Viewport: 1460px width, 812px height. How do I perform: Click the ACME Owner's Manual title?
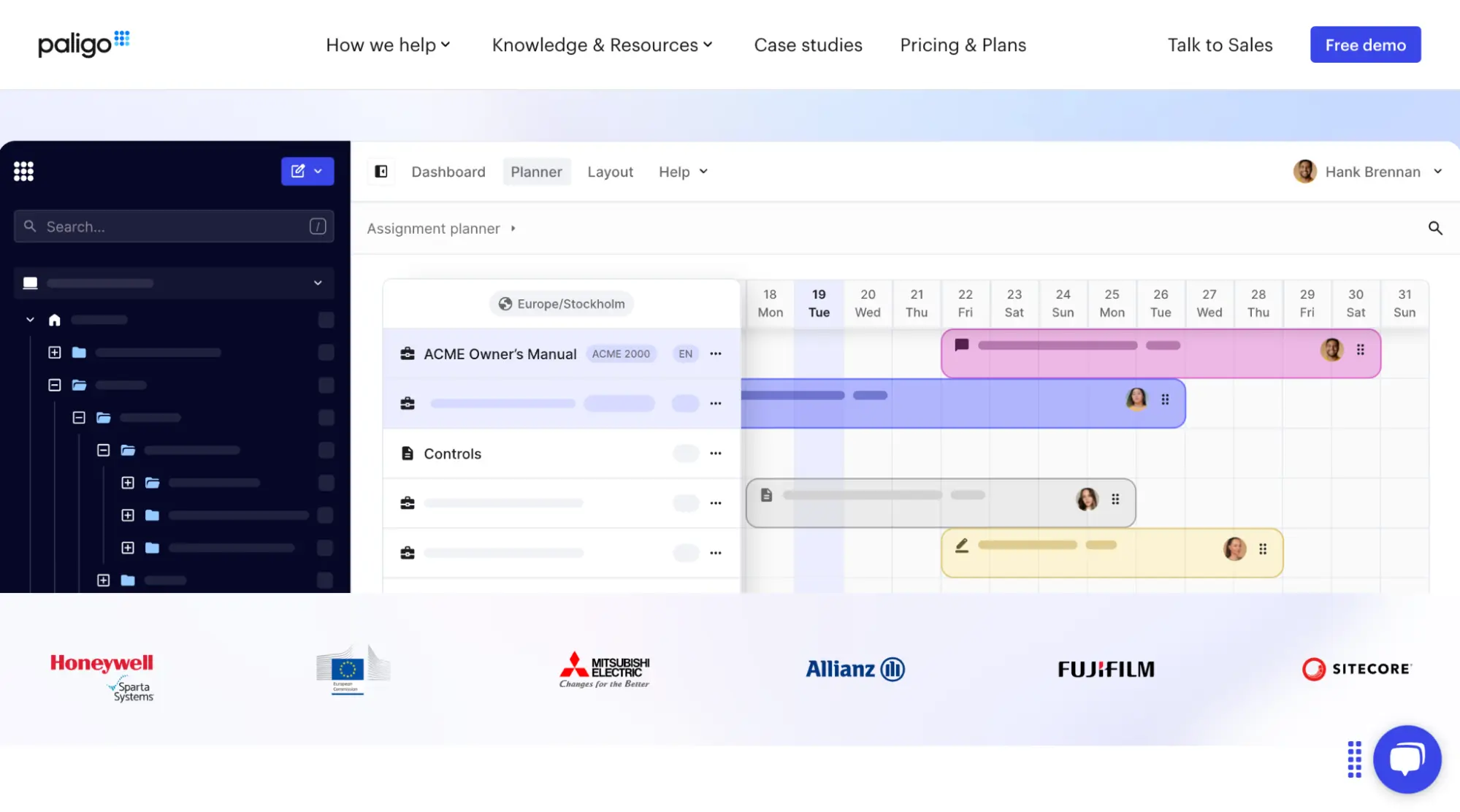tap(500, 354)
